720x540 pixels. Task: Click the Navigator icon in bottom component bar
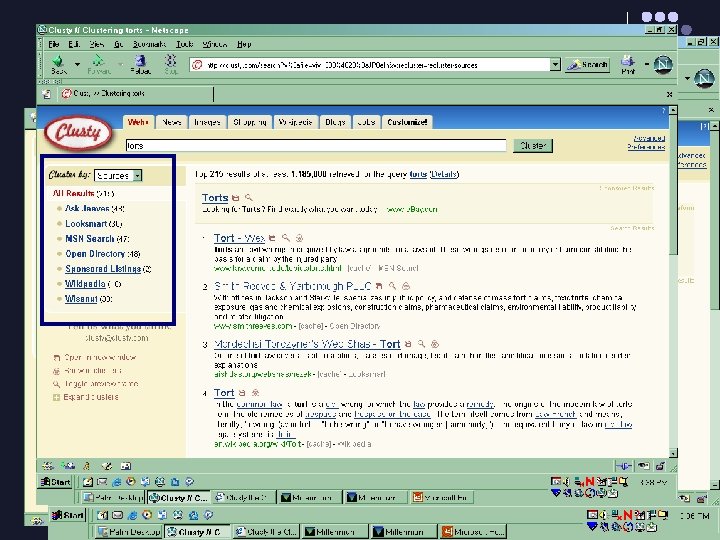coord(48,466)
